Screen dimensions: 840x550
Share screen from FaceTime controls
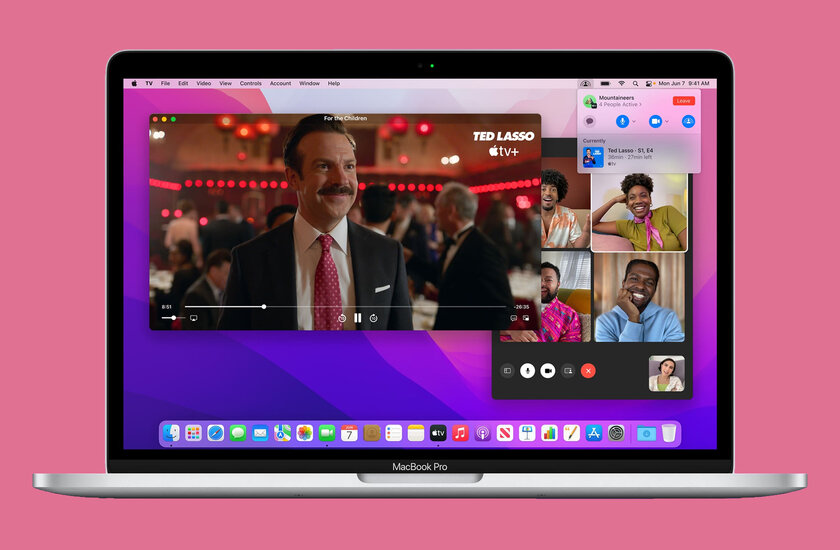pyautogui.click(x=568, y=371)
